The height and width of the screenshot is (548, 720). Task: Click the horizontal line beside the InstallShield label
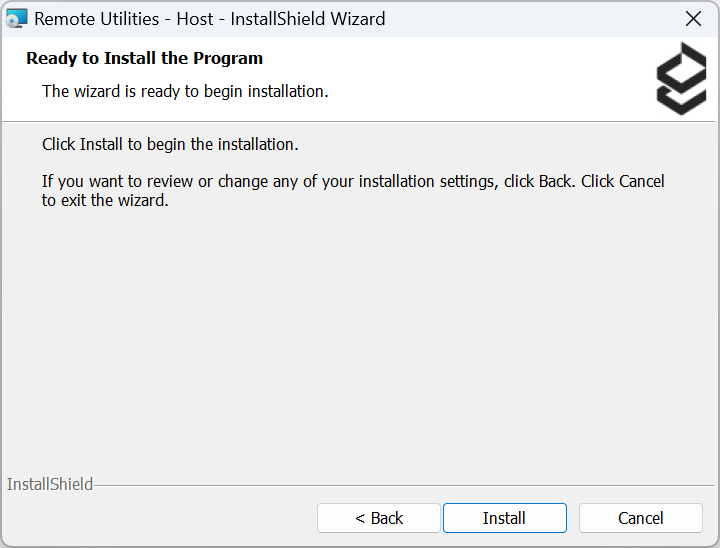click(x=400, y=486)
